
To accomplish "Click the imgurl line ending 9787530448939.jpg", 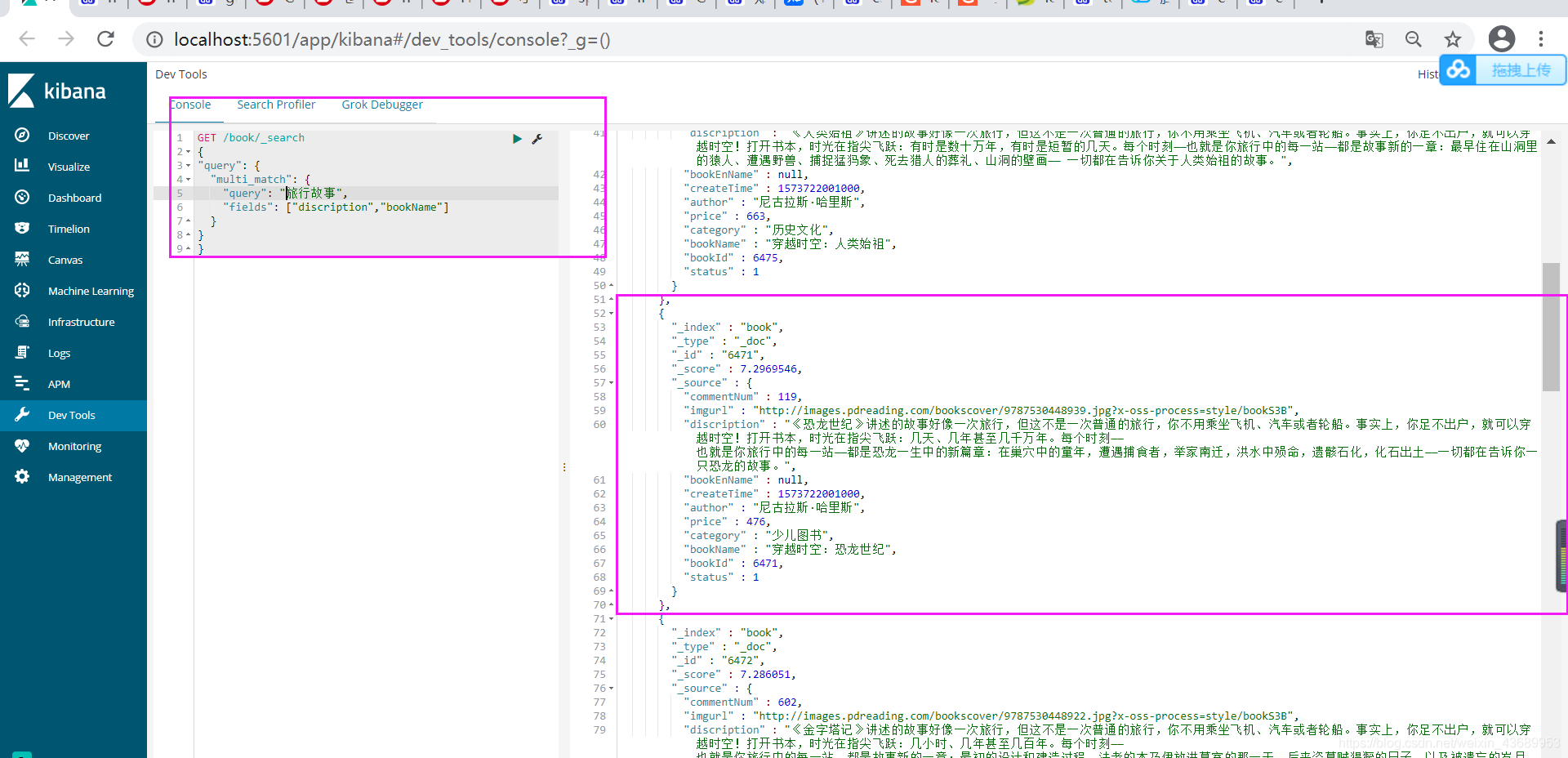I will click(x=991, y=411).
